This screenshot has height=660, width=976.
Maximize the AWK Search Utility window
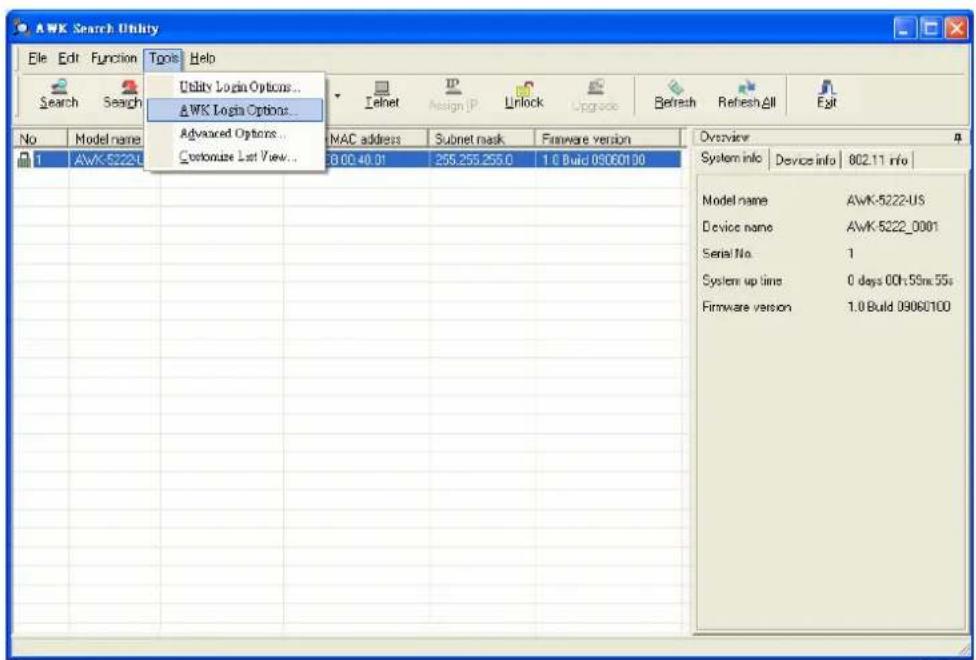[929, 29]
